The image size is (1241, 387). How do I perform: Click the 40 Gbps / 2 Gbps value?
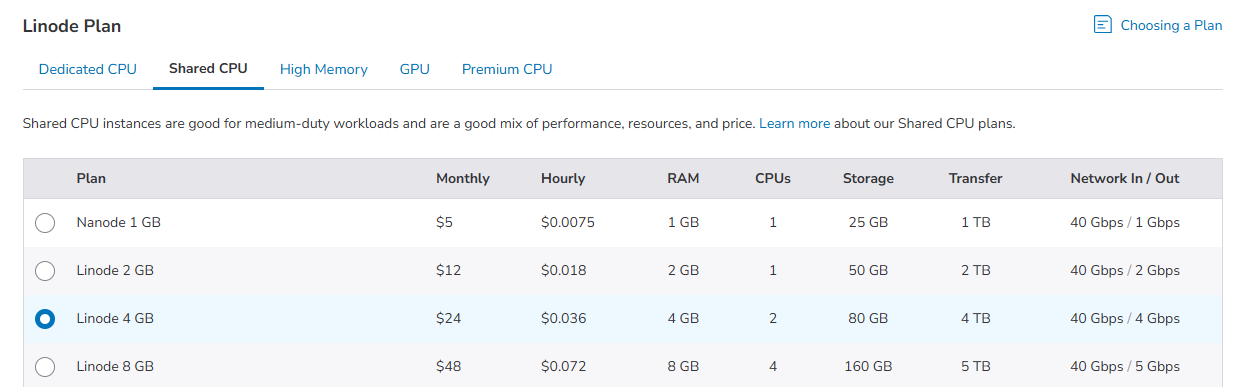1125,270
